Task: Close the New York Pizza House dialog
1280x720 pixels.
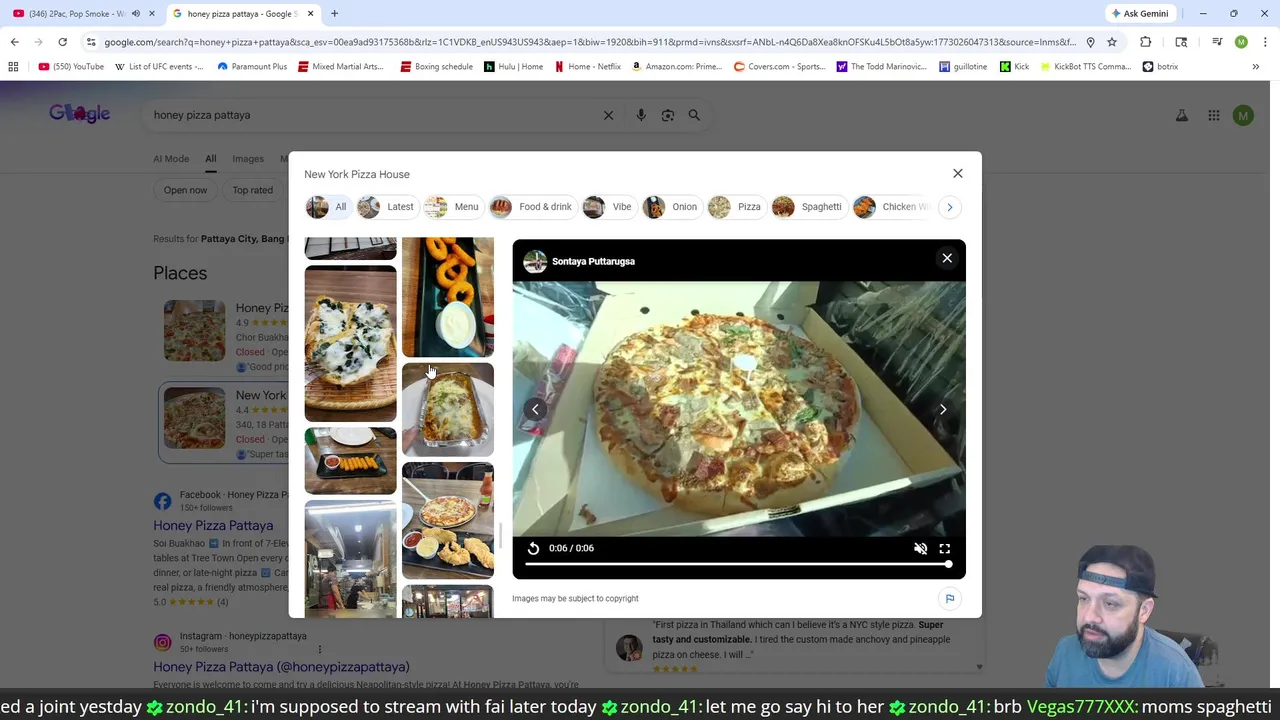Action: click(957, 174)
